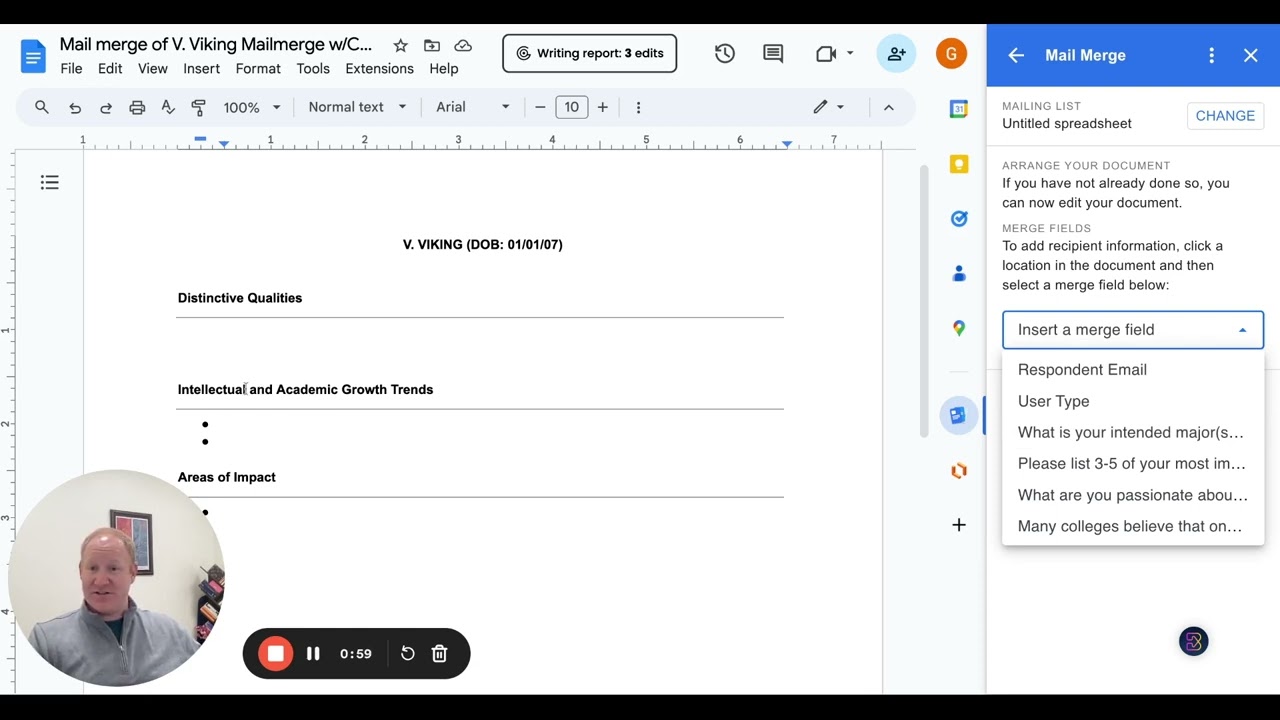Select the Mail Merge add-on icon
Viewport: 1280px width, 720px height.
(958, 415)
